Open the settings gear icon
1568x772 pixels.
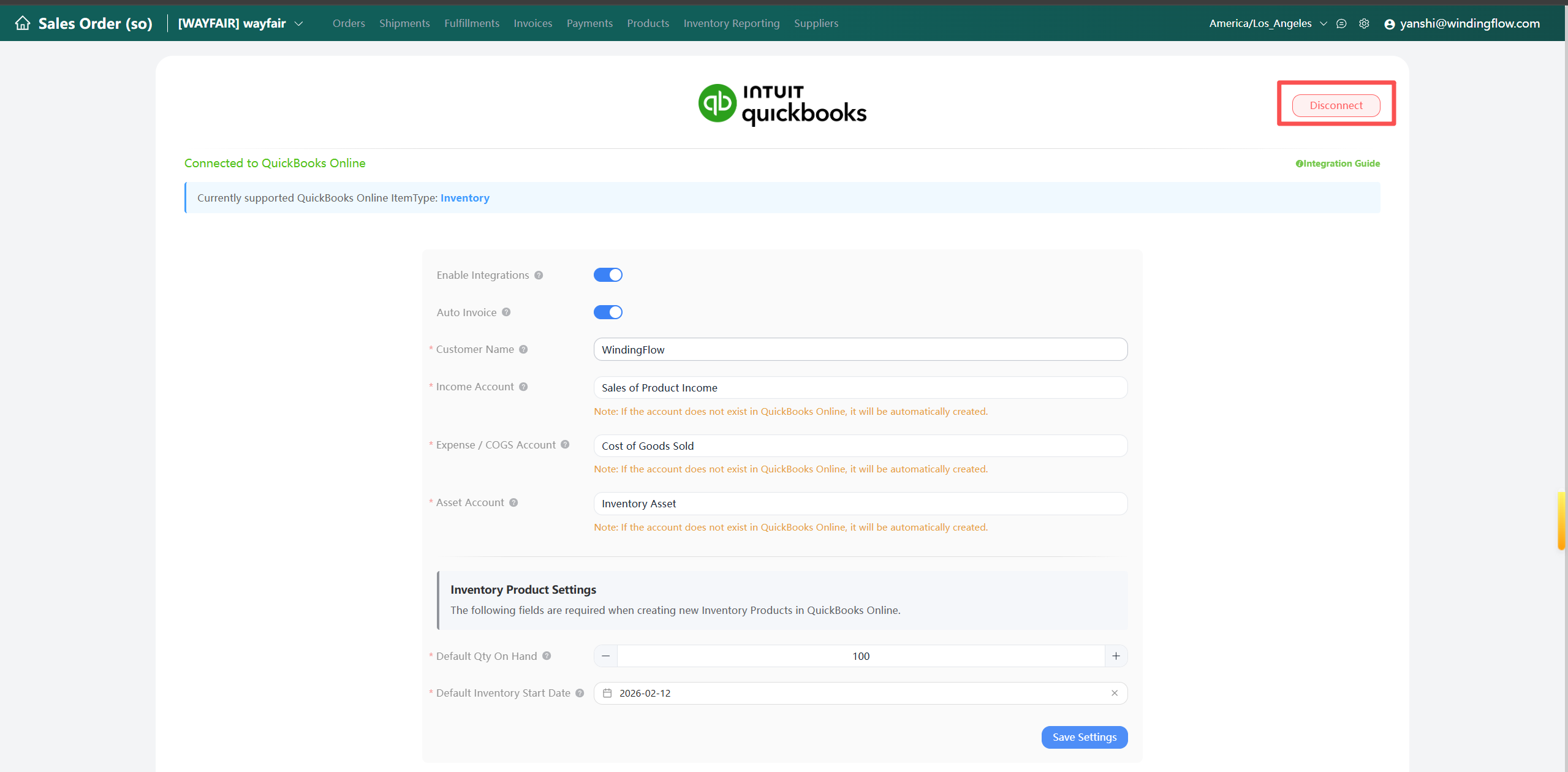[1364, 23]
